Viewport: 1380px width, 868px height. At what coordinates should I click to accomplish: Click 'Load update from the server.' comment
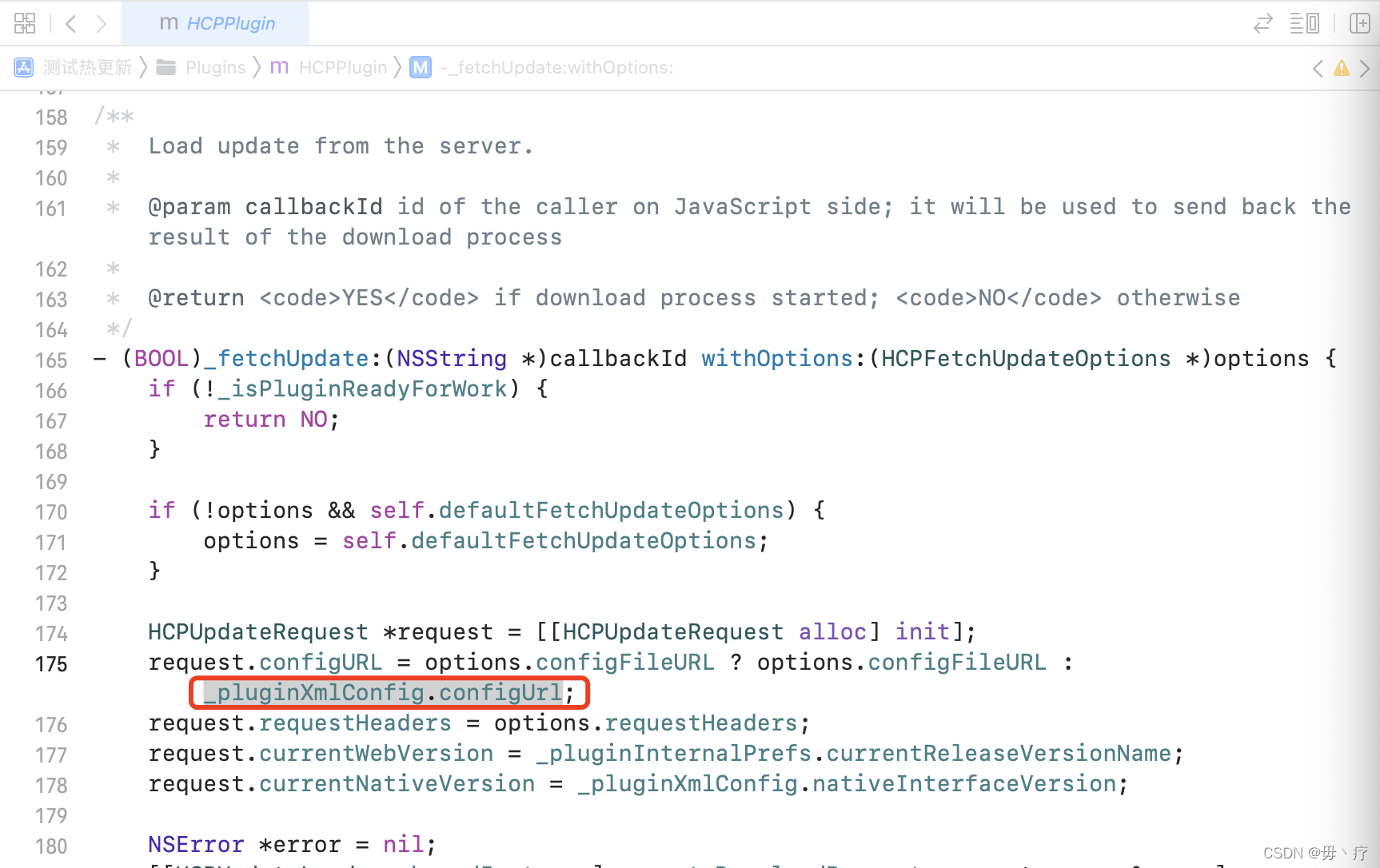(x=341, y=145)
